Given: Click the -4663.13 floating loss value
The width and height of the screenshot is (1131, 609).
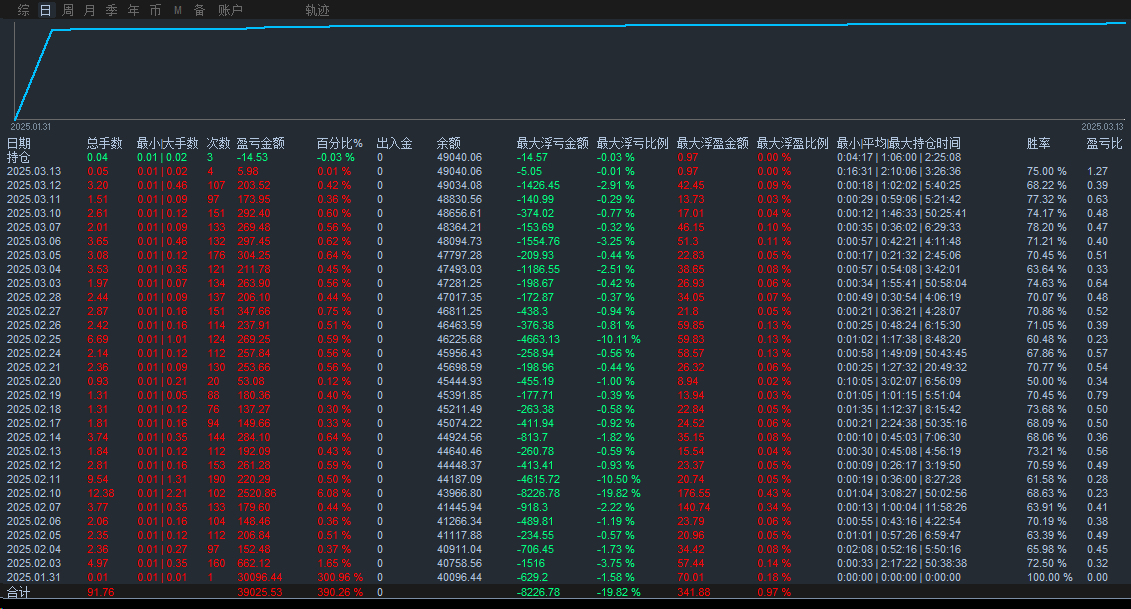Looking at the screenshot, I should pyautogui.click(x=539, y=339).
